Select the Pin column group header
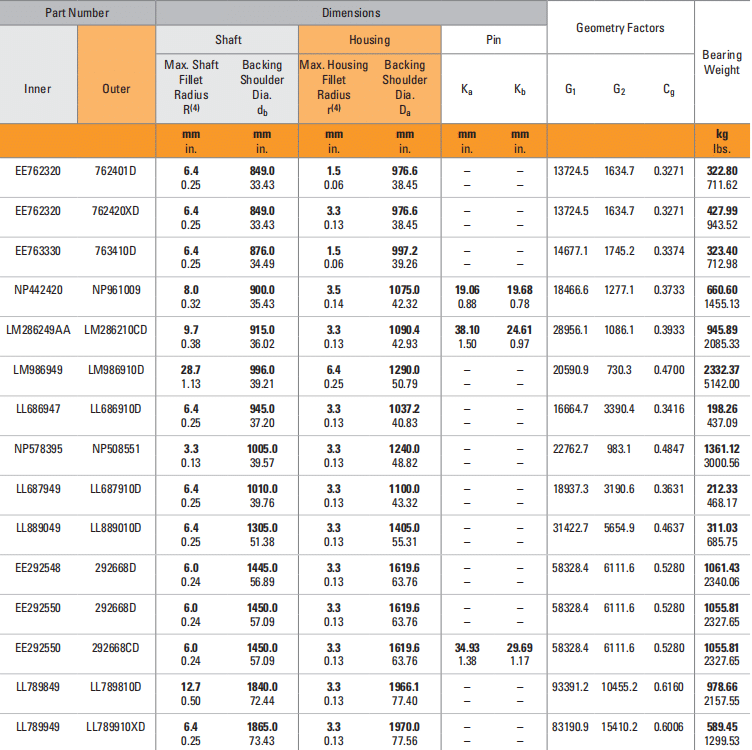752x750 pixels. pos(493,40)
